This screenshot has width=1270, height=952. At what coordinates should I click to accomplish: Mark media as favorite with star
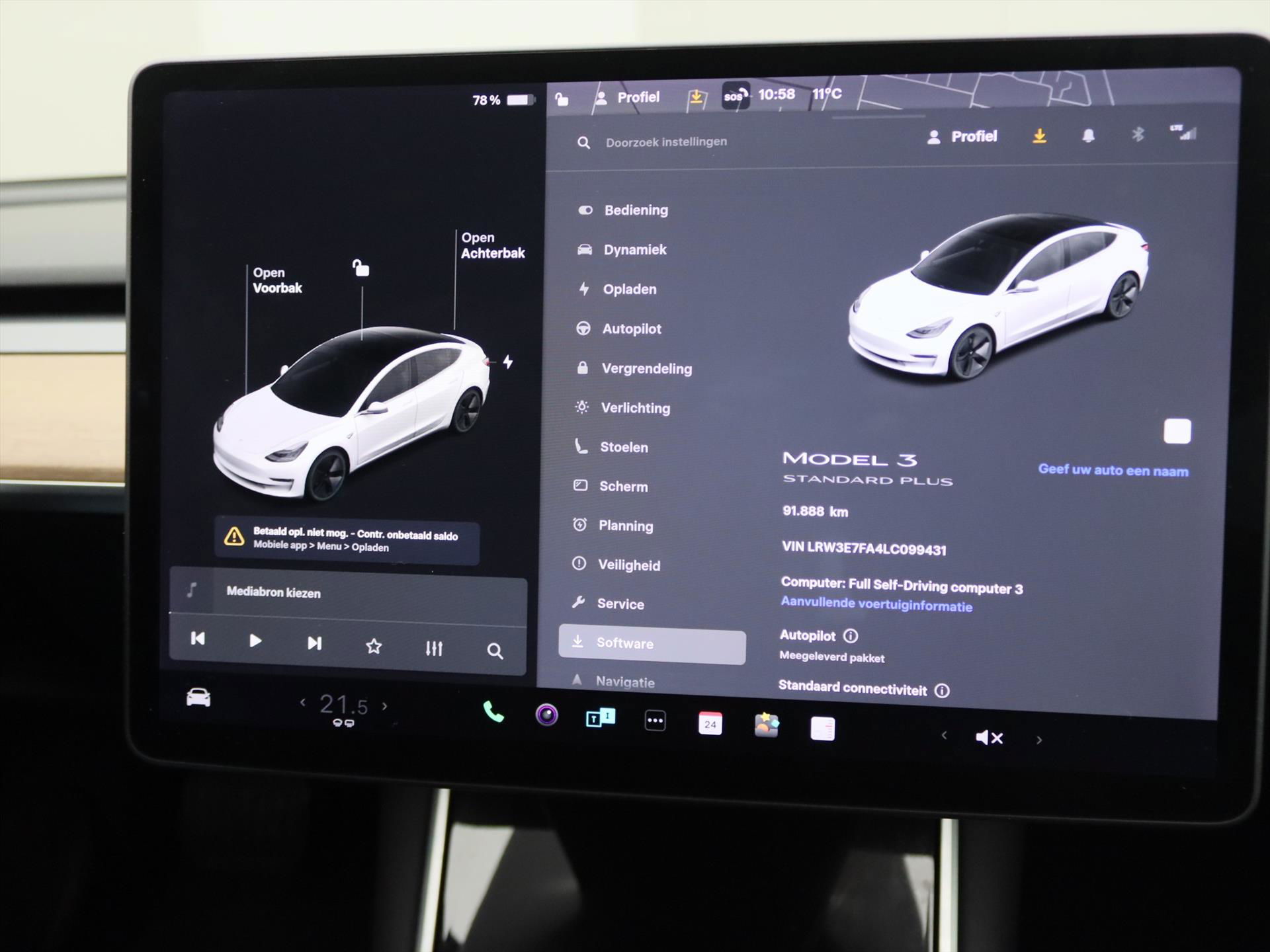coord(374,646)
